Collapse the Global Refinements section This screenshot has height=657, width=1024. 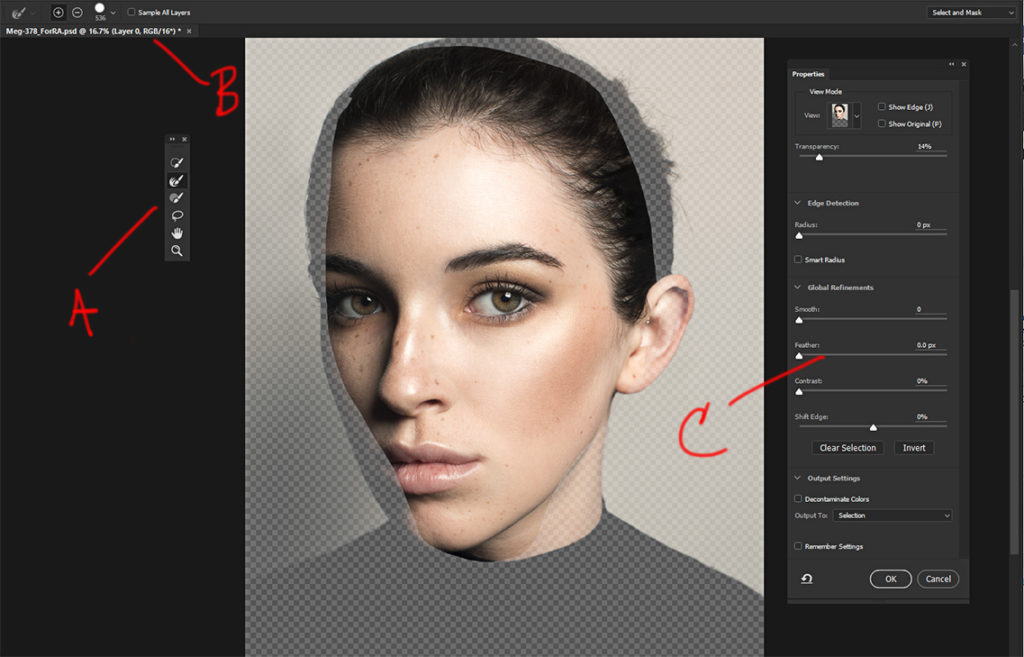797,287
